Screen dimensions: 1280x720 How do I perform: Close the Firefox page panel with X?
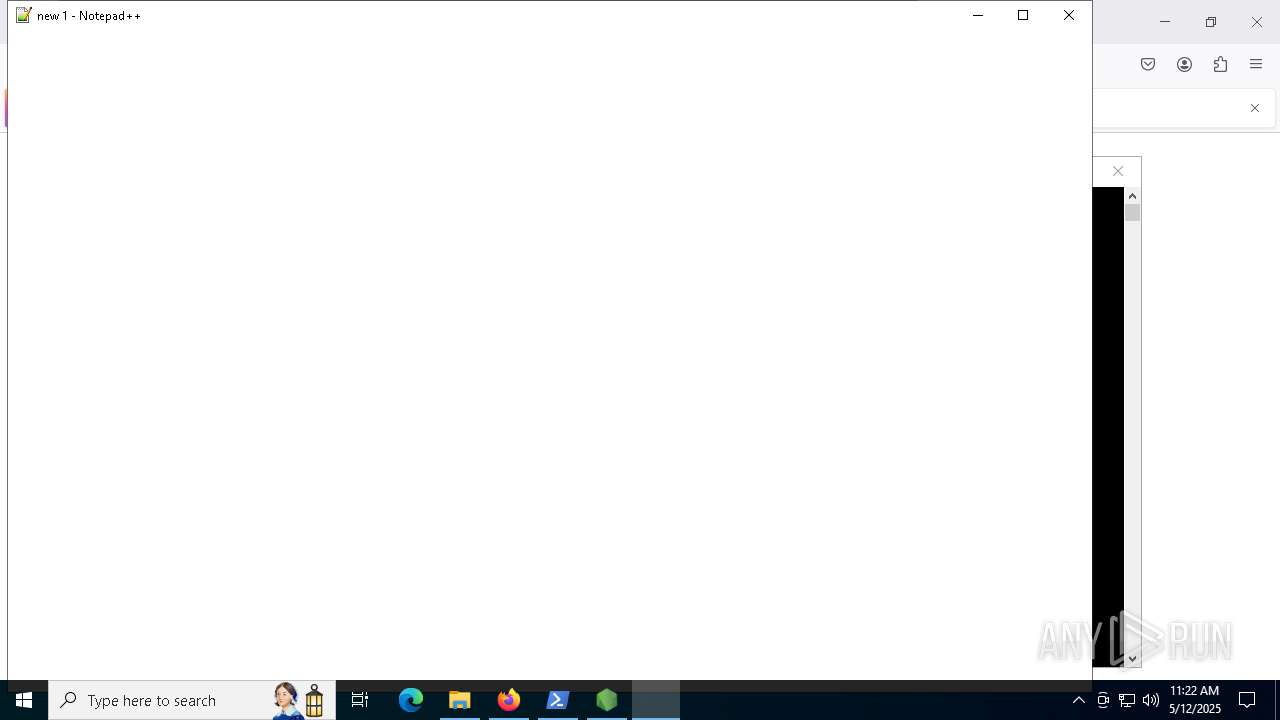pos(1118,171)
